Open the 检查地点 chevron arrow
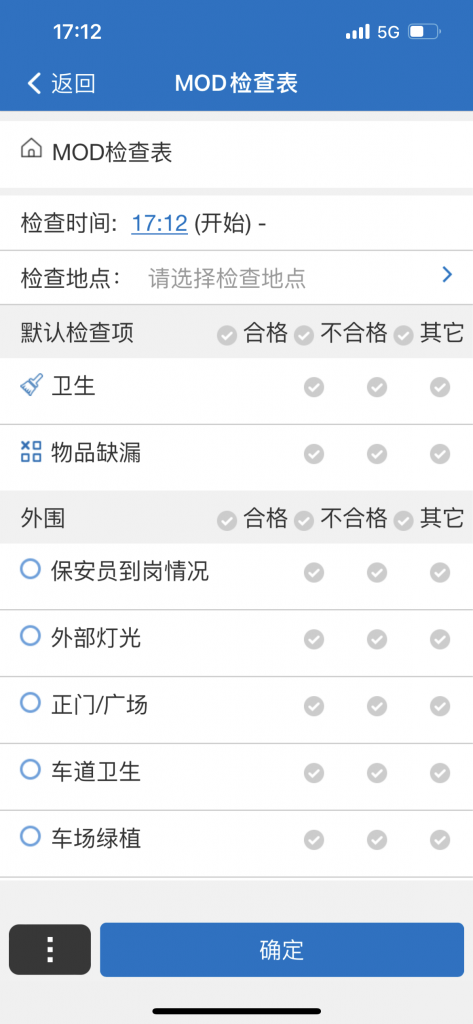 (x=448, y=275)
